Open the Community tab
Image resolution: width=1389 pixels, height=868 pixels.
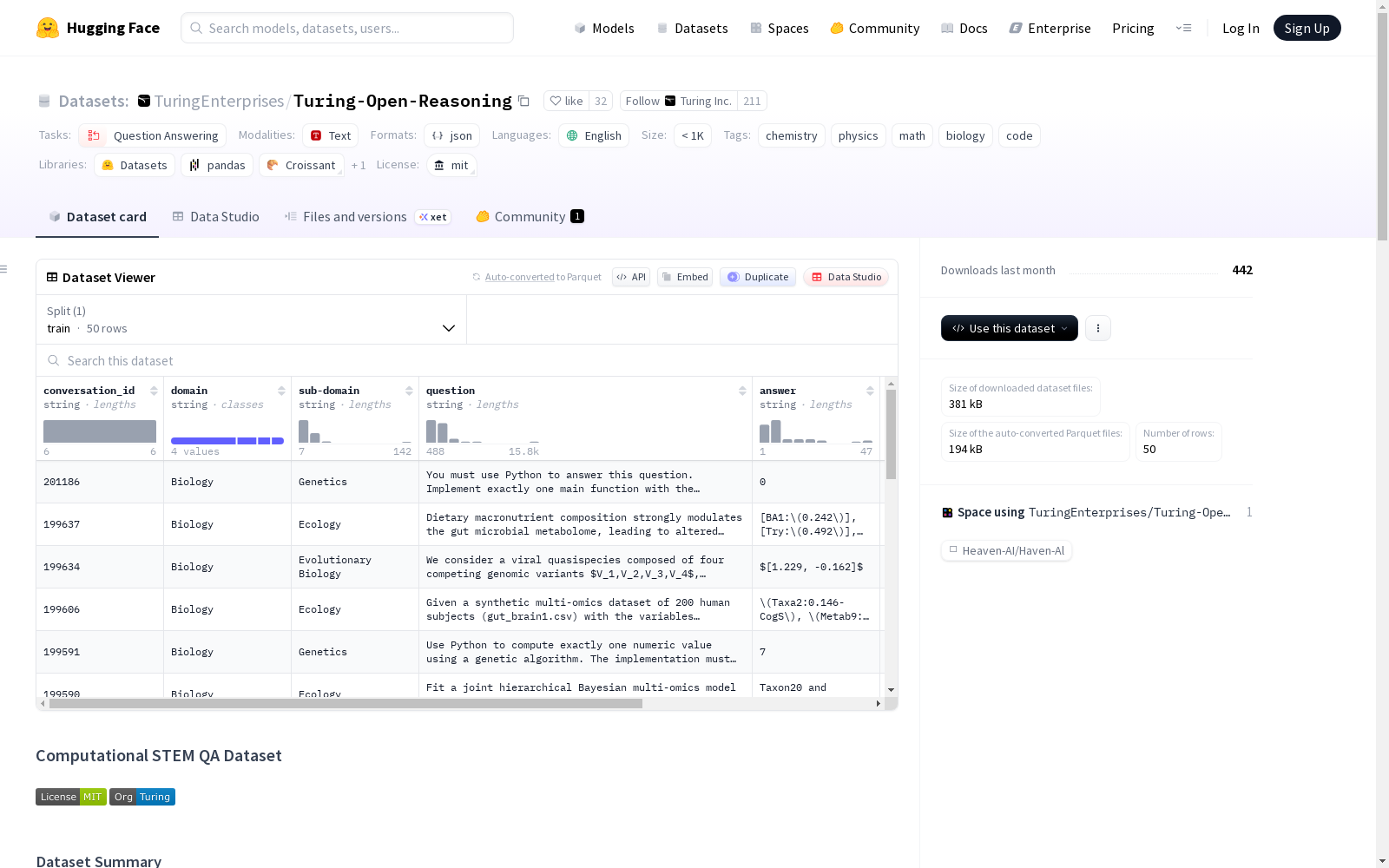pos(530,217)
